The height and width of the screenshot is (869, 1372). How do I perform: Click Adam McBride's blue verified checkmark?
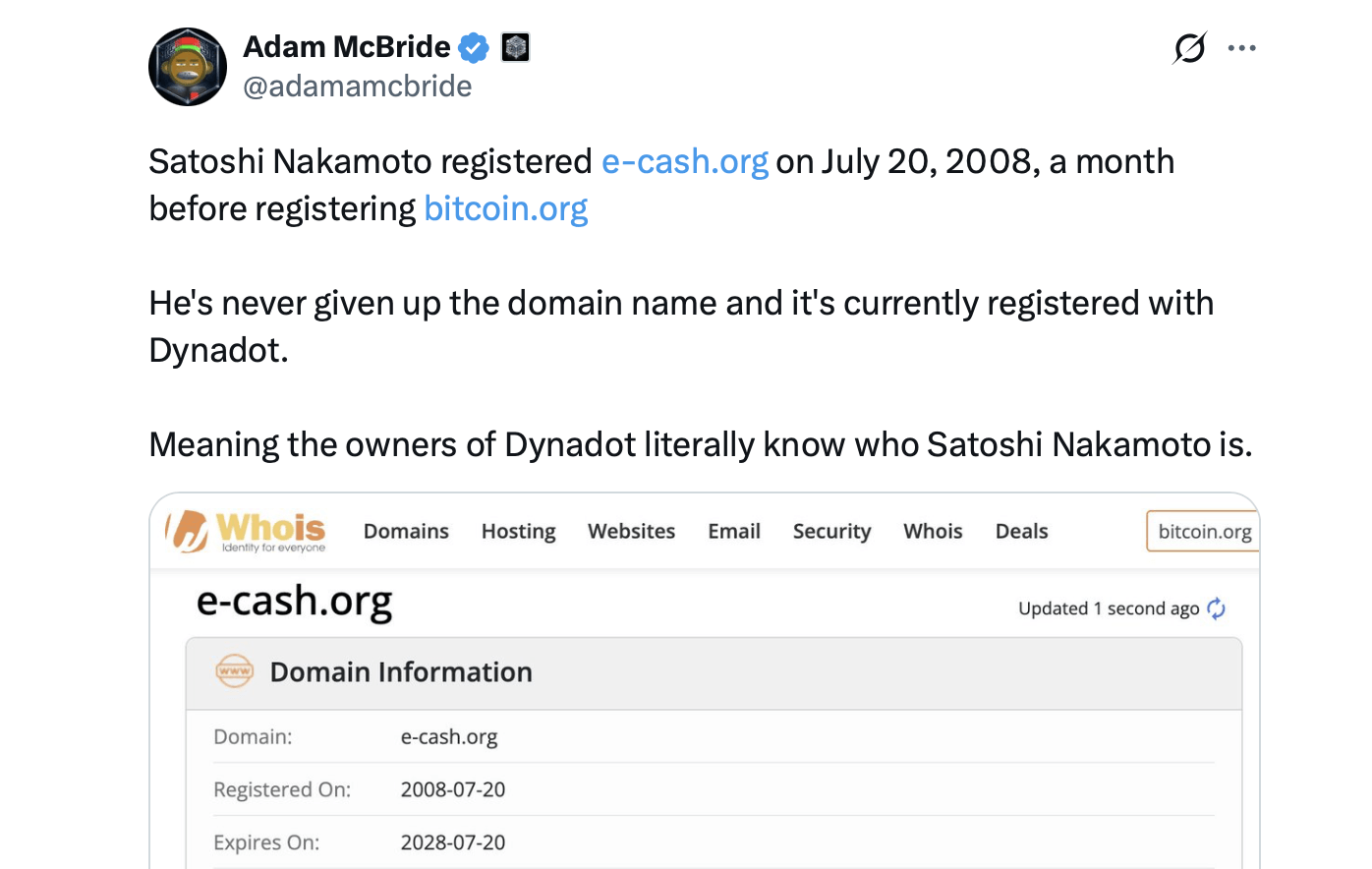474,46
